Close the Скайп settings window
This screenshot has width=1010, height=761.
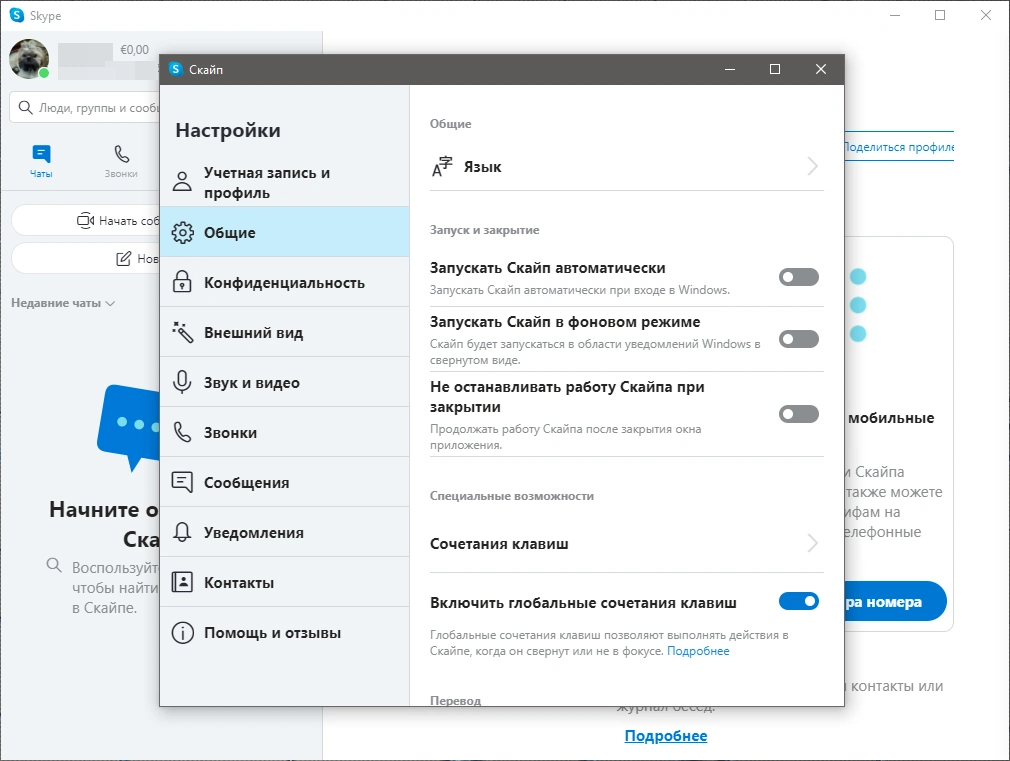[821, 69]
